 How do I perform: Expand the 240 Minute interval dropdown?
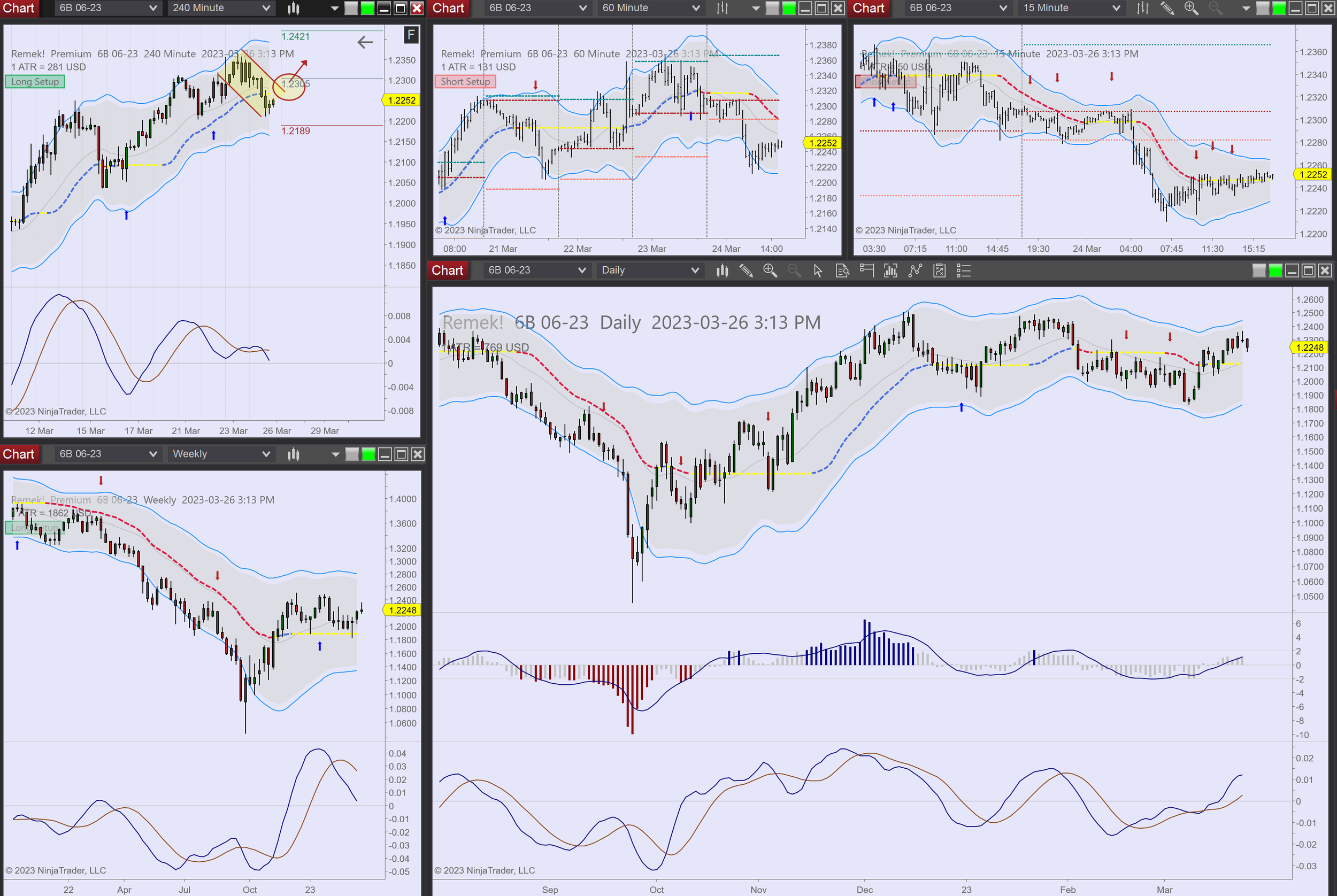[x=266, y=8]
